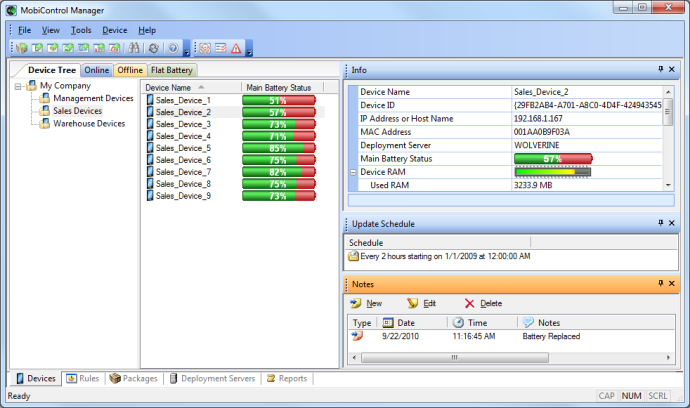Open the Help menu
The image size is (690, 408).
147,30
